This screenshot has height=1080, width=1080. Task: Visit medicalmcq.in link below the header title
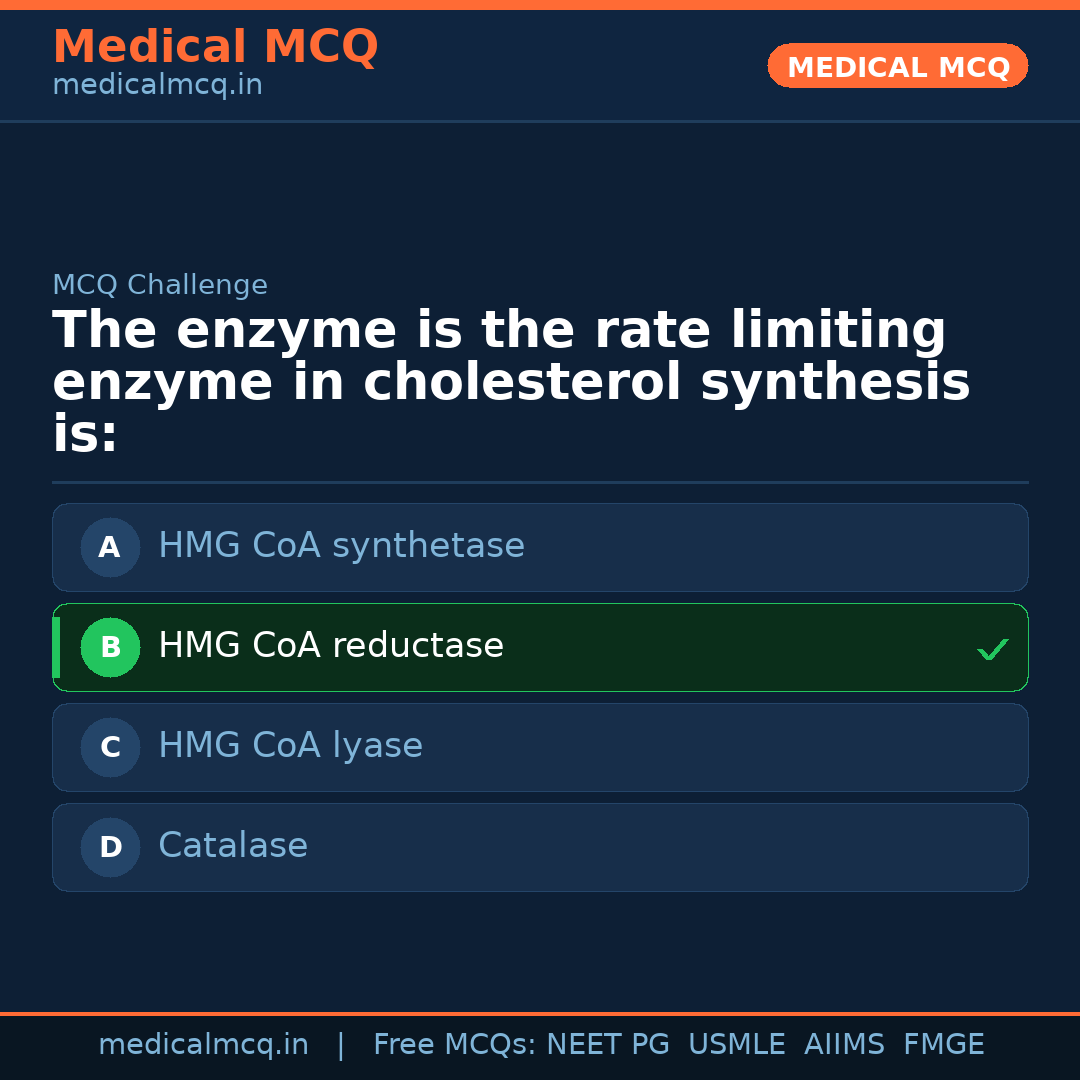(157, 85)
